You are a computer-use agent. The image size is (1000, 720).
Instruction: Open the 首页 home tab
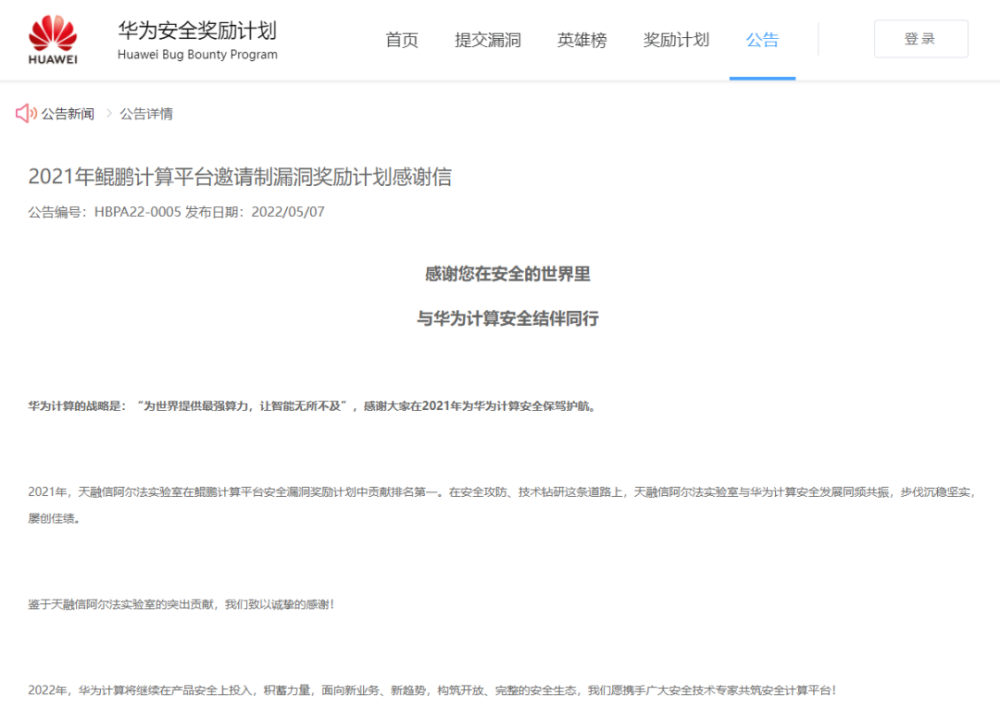402,40
